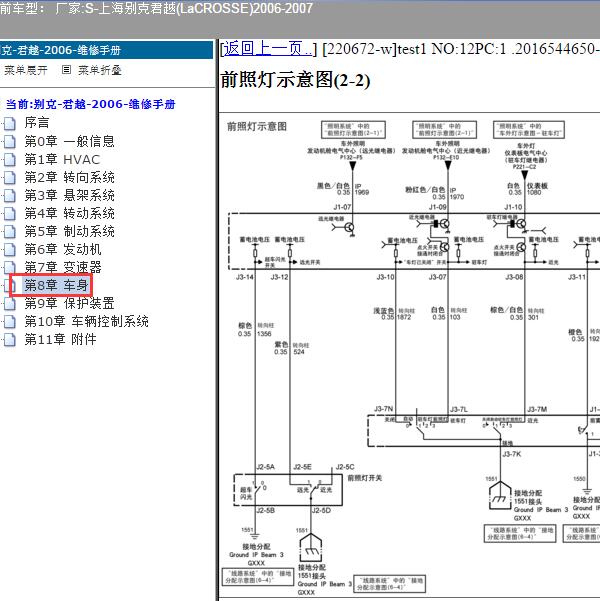Click the page icon beside 第3章 悬架系统
600x601 pixels.
point(9,195)
